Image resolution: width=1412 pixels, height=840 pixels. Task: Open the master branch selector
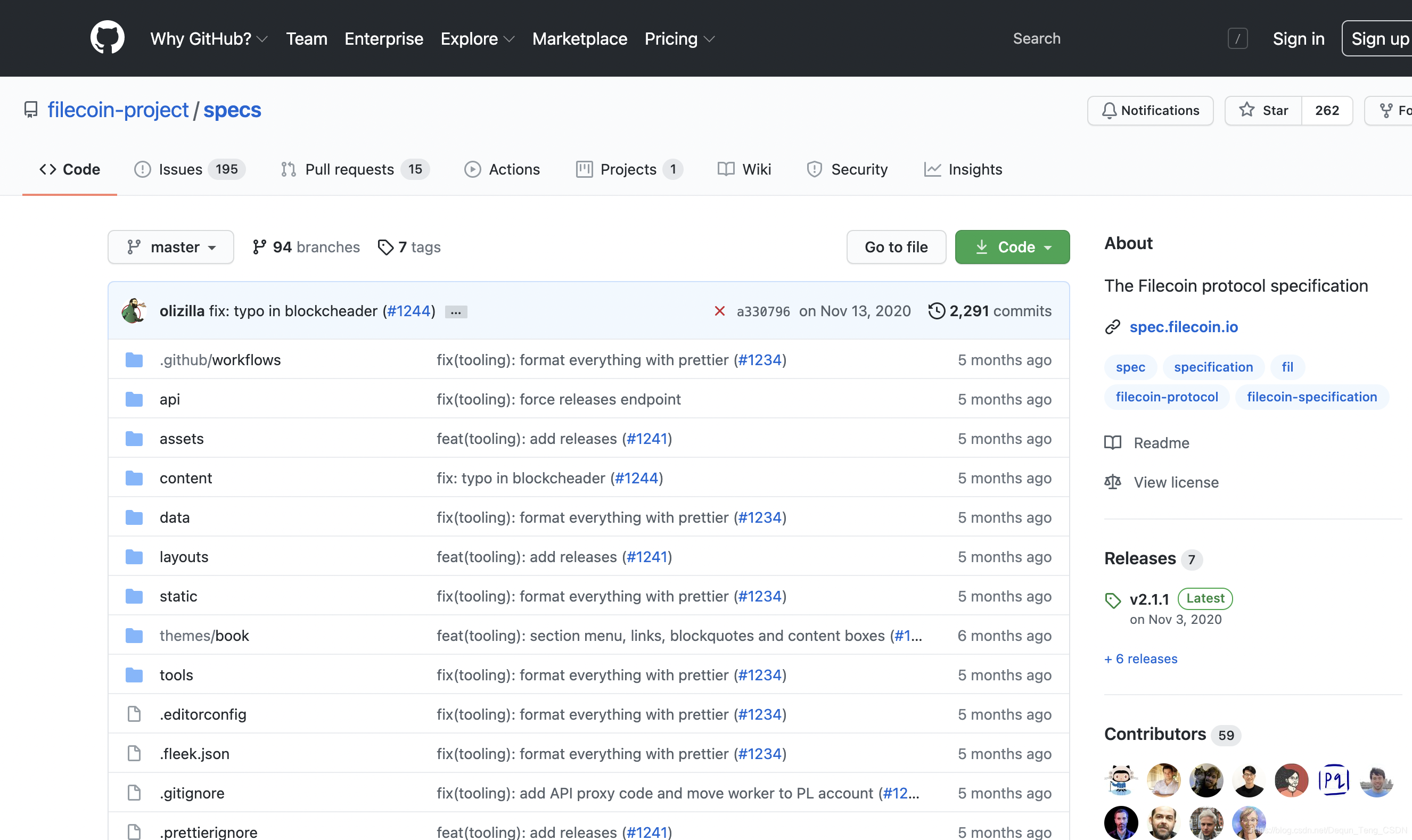(x=171, y=248)
